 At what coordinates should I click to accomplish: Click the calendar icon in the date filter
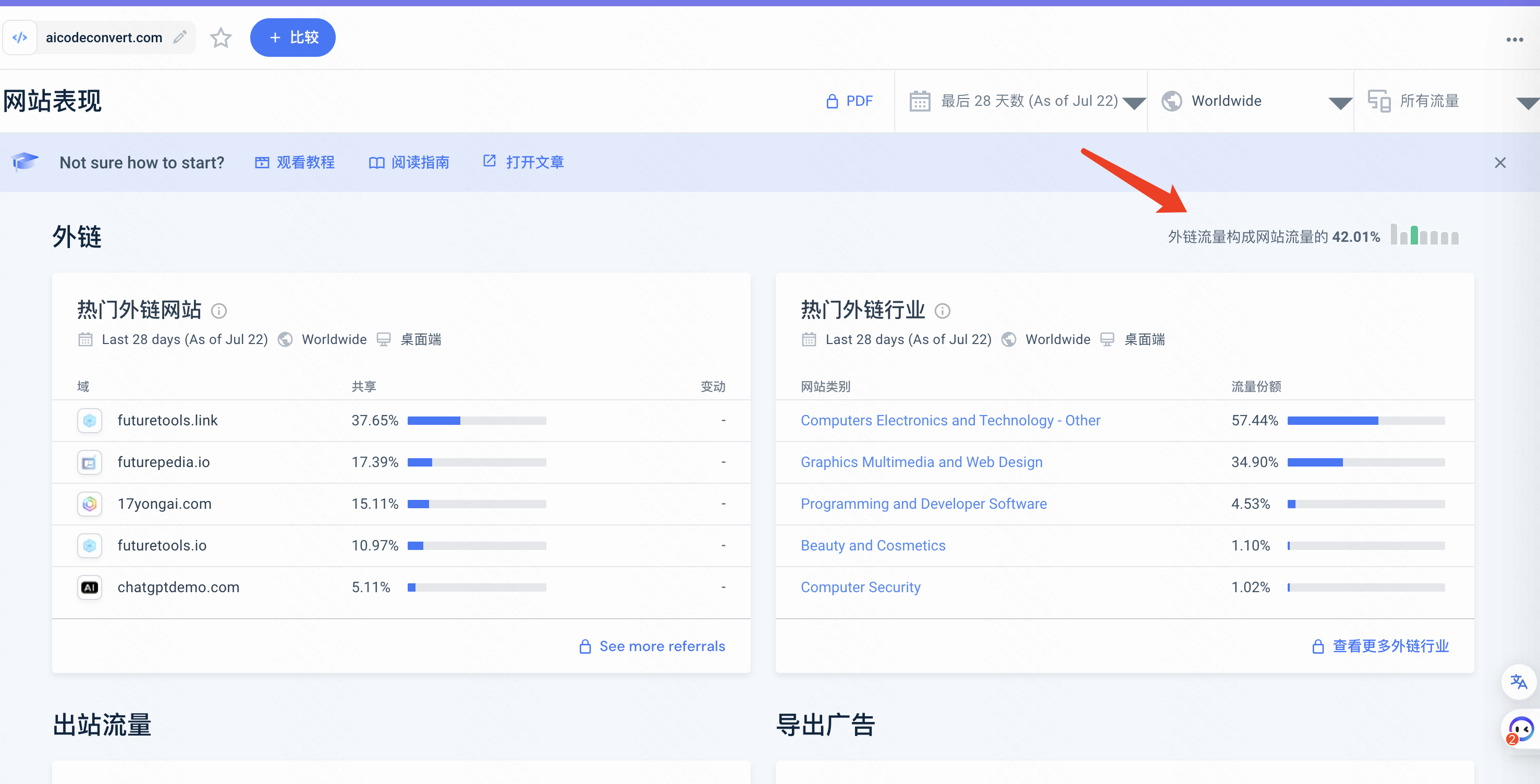920,101
